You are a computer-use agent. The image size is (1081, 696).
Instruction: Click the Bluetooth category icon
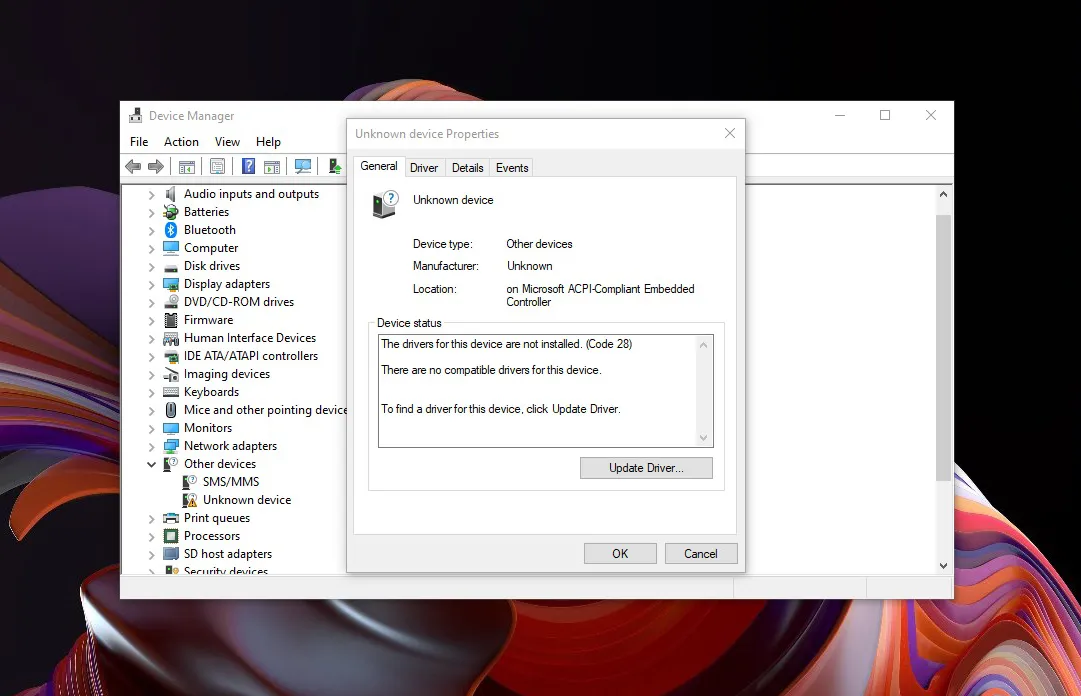pos(171,230)
